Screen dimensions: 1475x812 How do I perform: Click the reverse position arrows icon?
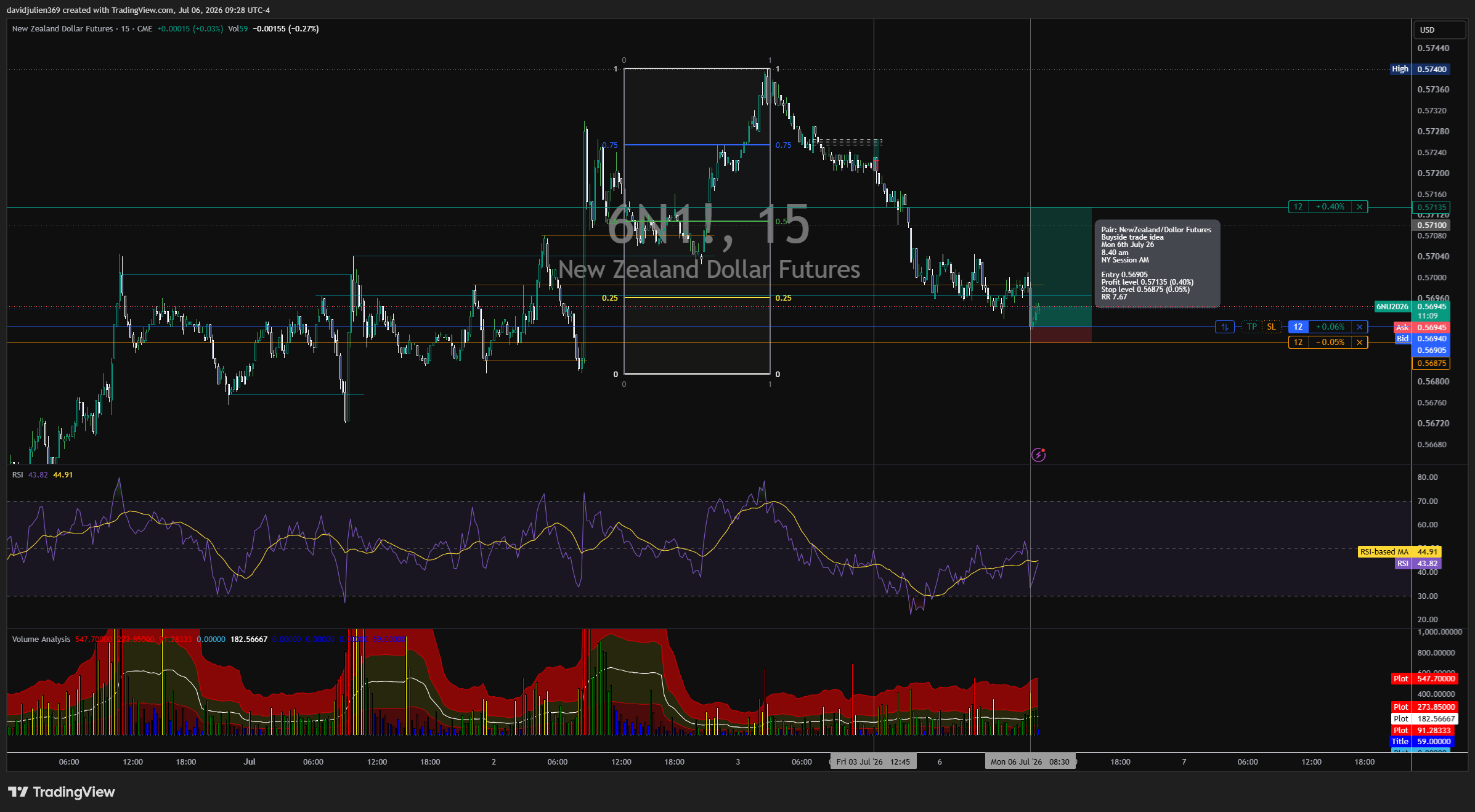pyautogui.click(x=1224, y=327)
